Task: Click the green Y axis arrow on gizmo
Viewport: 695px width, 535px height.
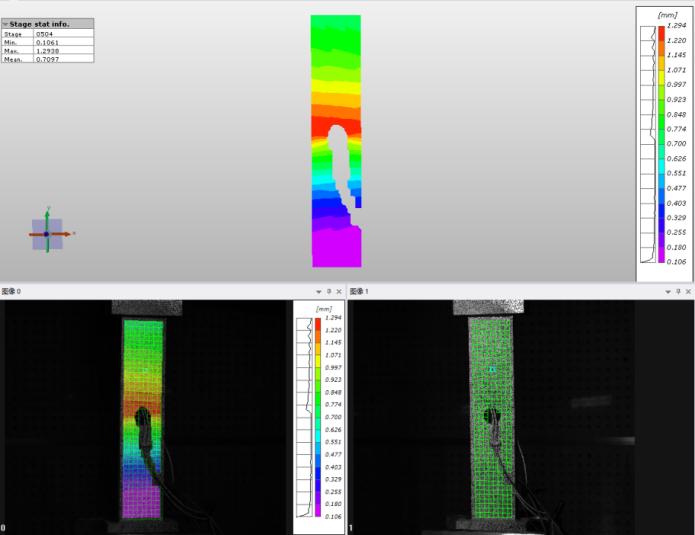Action: click(46, 214)
